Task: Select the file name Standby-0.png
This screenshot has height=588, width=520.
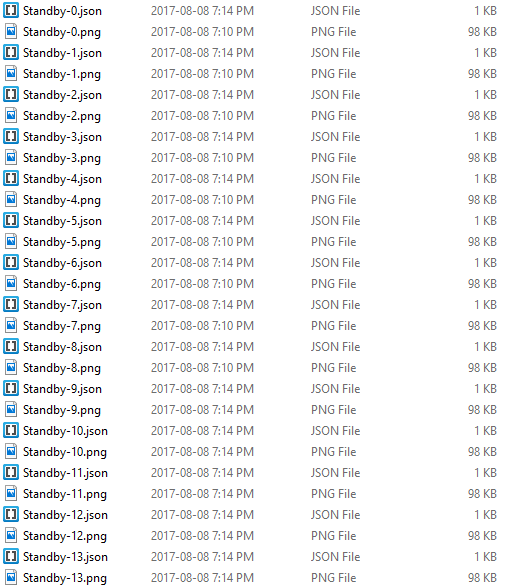Action: pyautogui.click(x=62, y=32)
